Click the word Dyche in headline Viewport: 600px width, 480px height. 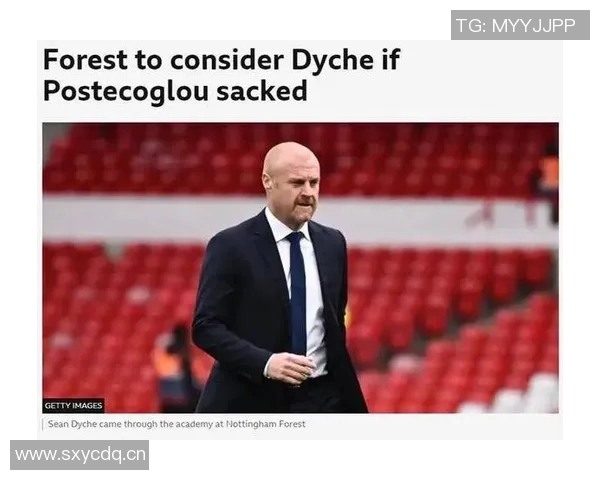[x=332, y=60]
